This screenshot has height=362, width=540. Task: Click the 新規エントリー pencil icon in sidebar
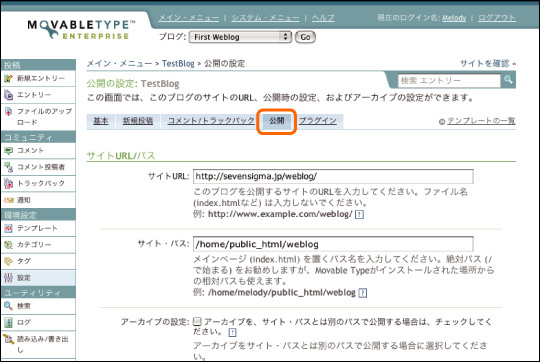click(x=8, y=79)
